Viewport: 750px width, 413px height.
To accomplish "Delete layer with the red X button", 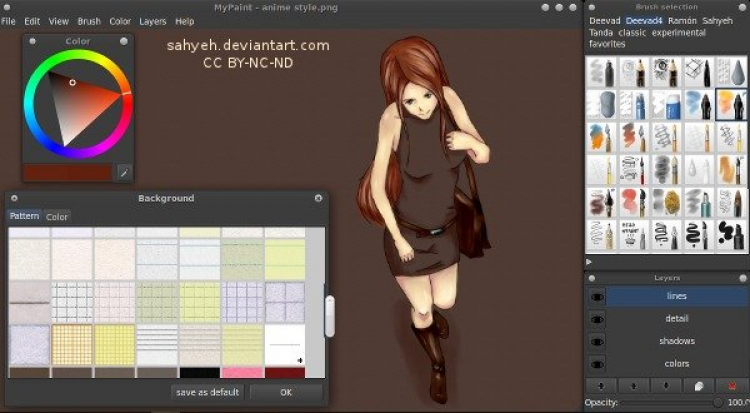I will tap(732, 386).
